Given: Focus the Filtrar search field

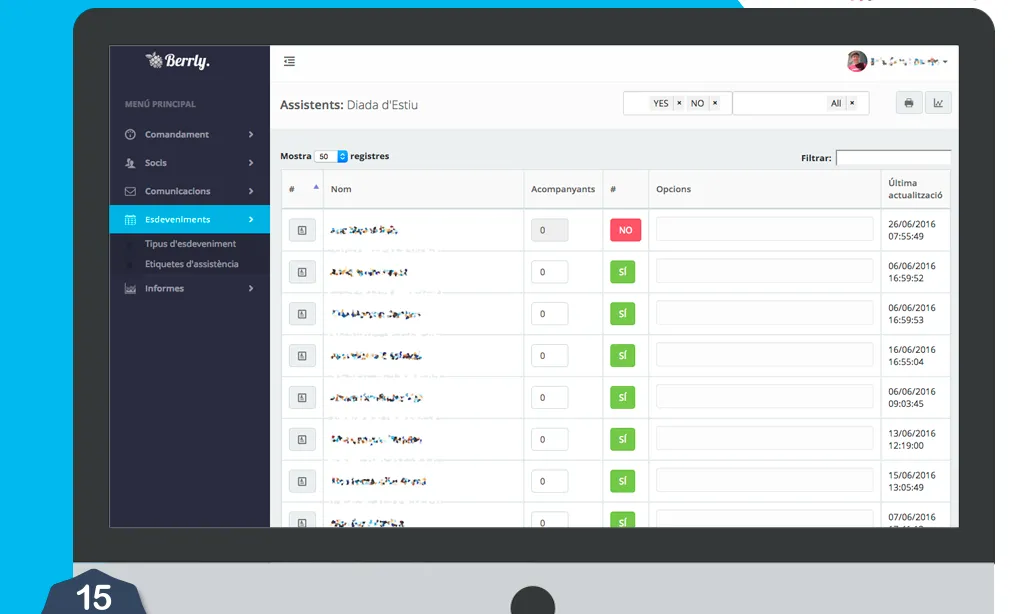Looking at the screenshot, I should (x=893, y=157).
